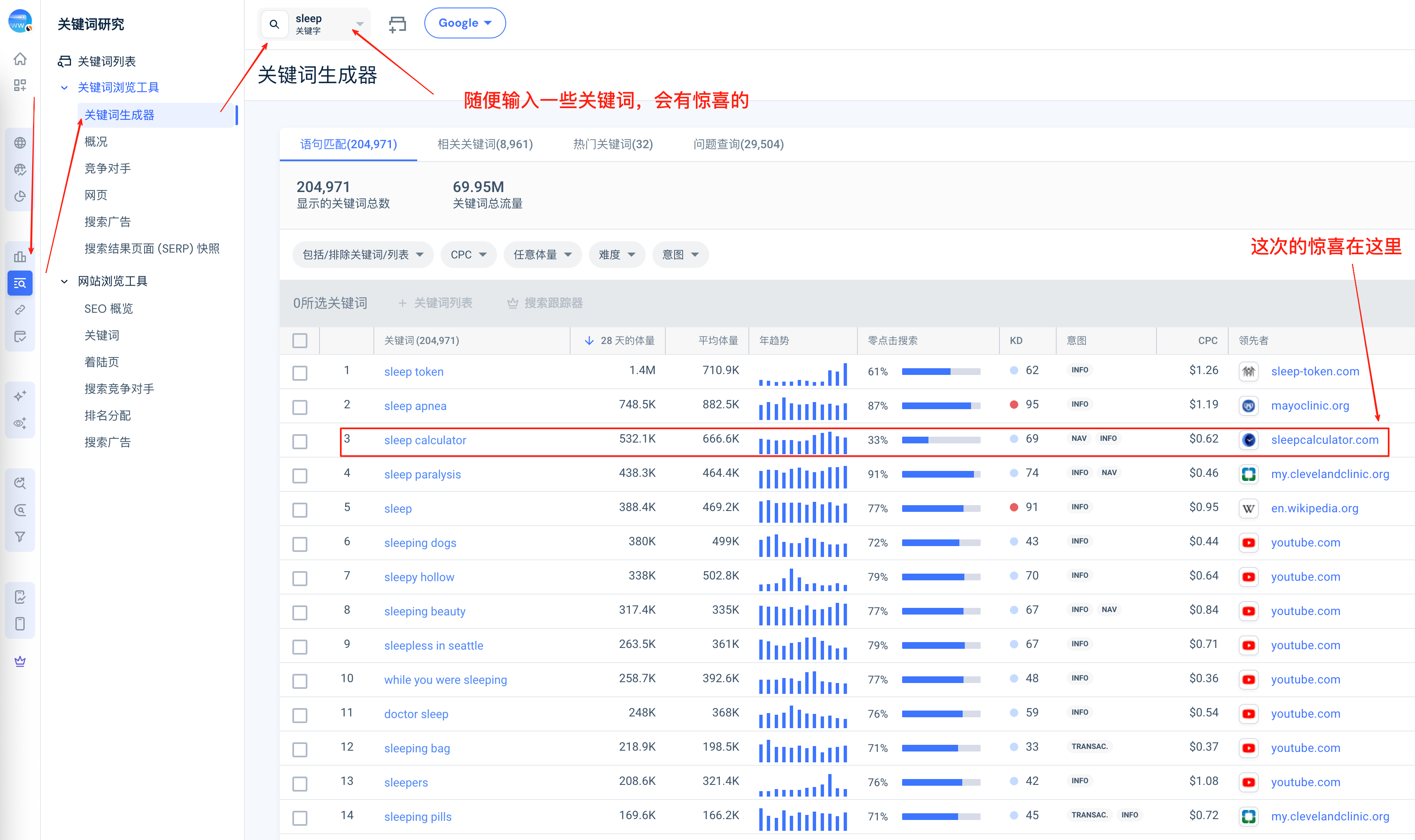Open the globe icon in left rail

[20, 143]
